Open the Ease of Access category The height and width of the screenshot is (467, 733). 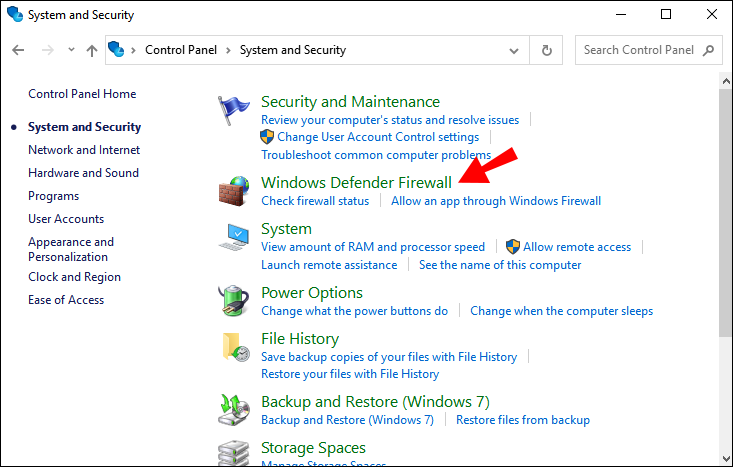[x=66, y=300]
